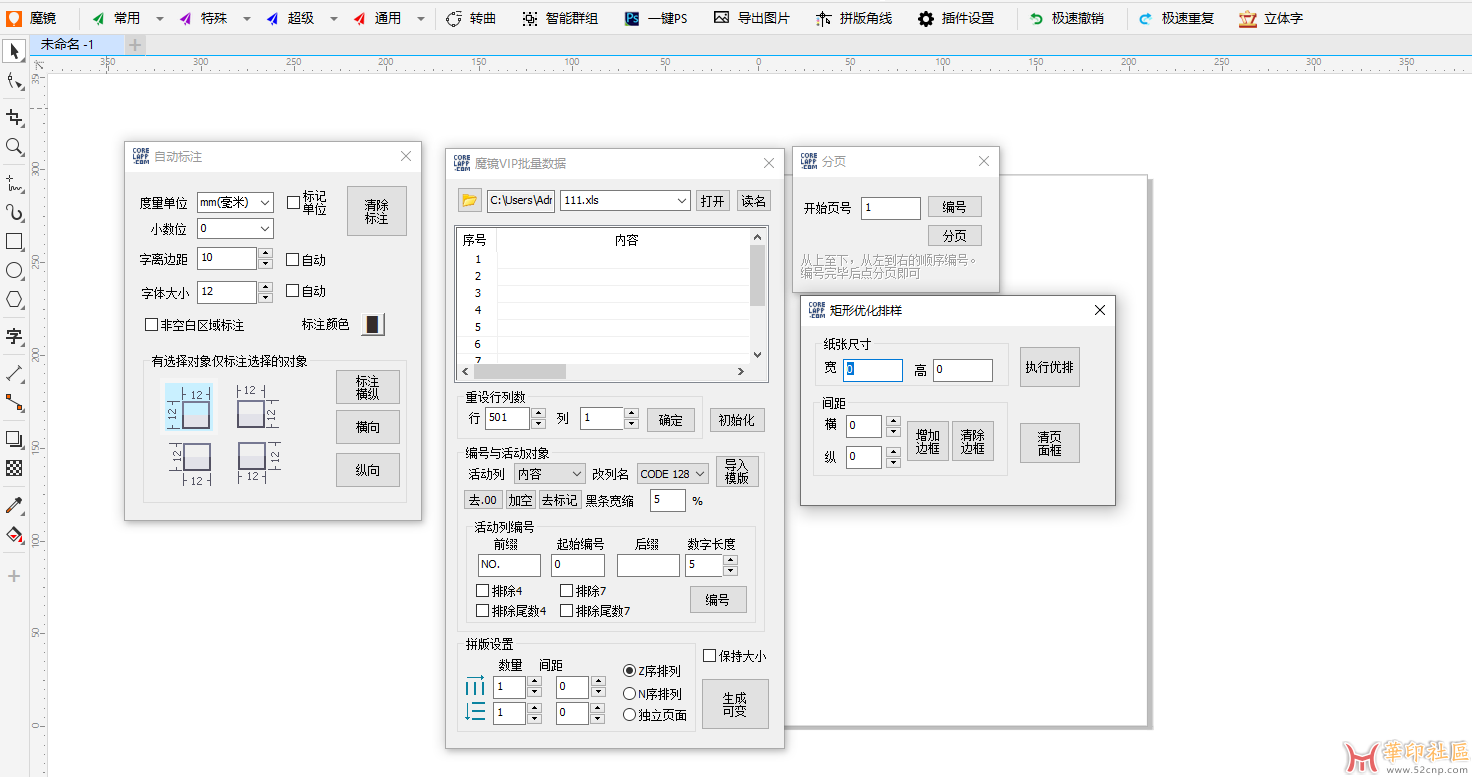Select the Connector line tool
Screen dimensions: 1472x777
pyautogui.click(x=14, y=402)
